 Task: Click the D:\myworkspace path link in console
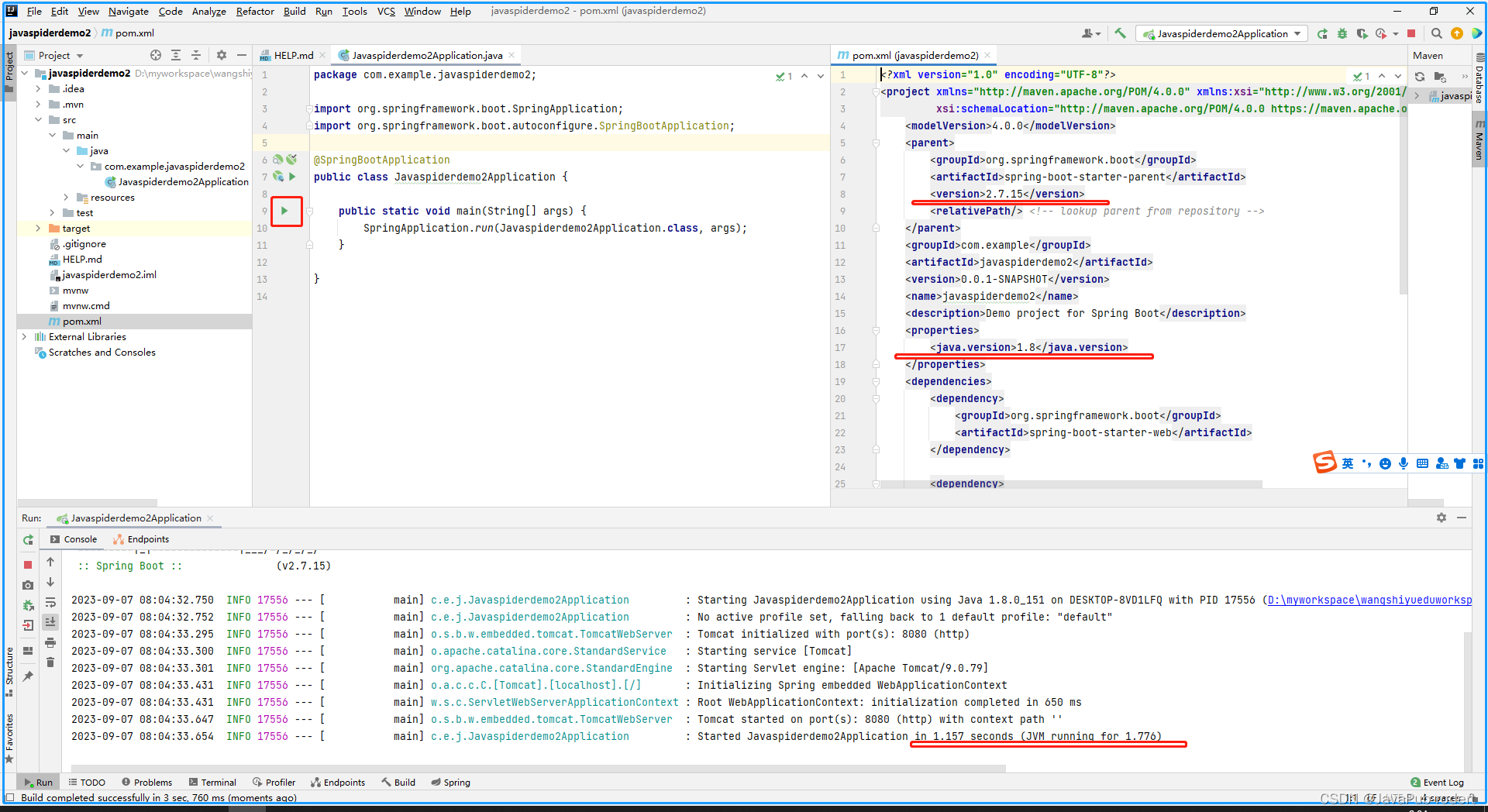(1369, 600)
